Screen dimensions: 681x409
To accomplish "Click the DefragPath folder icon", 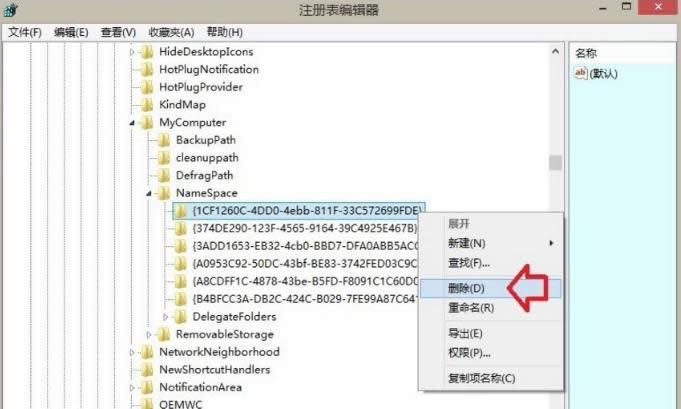I will coord(164,175).
